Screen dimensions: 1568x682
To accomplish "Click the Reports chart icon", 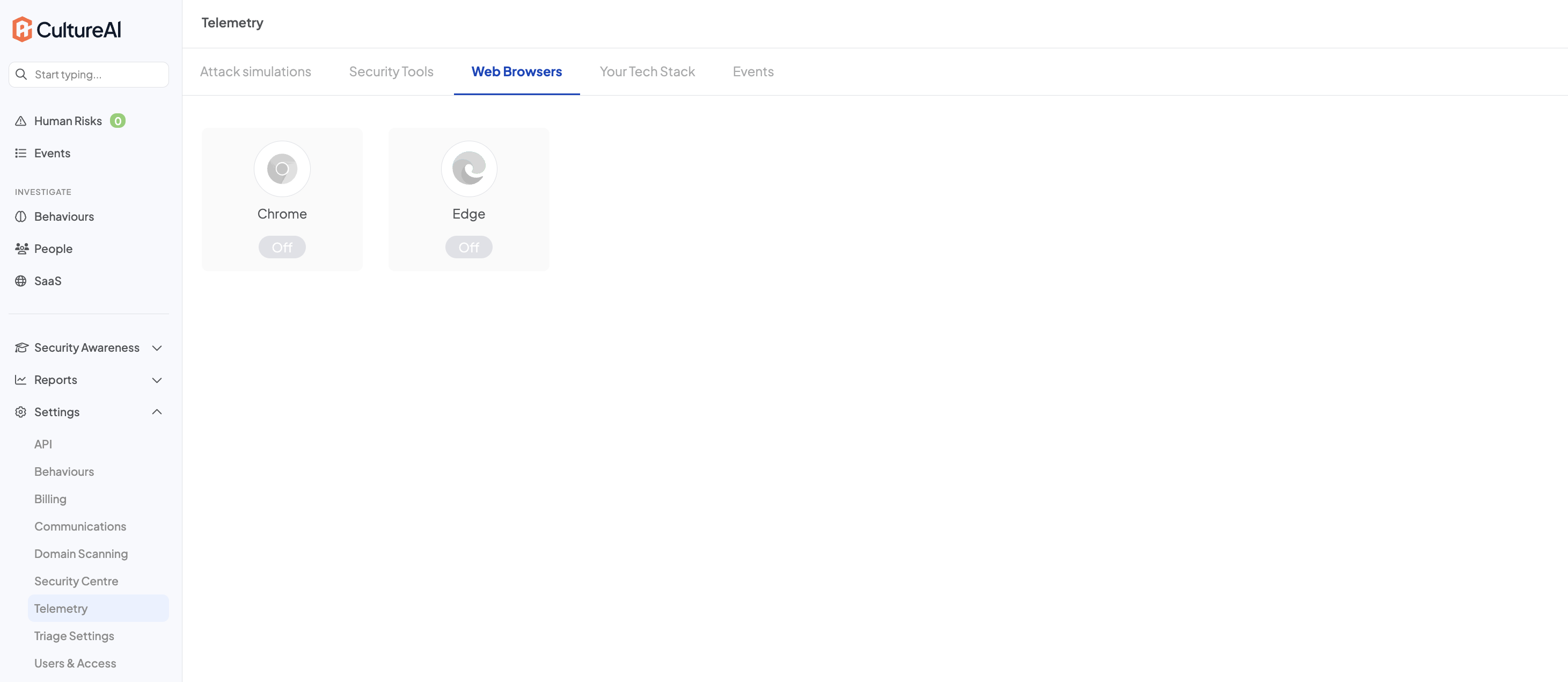I will [x=21, y=379].
